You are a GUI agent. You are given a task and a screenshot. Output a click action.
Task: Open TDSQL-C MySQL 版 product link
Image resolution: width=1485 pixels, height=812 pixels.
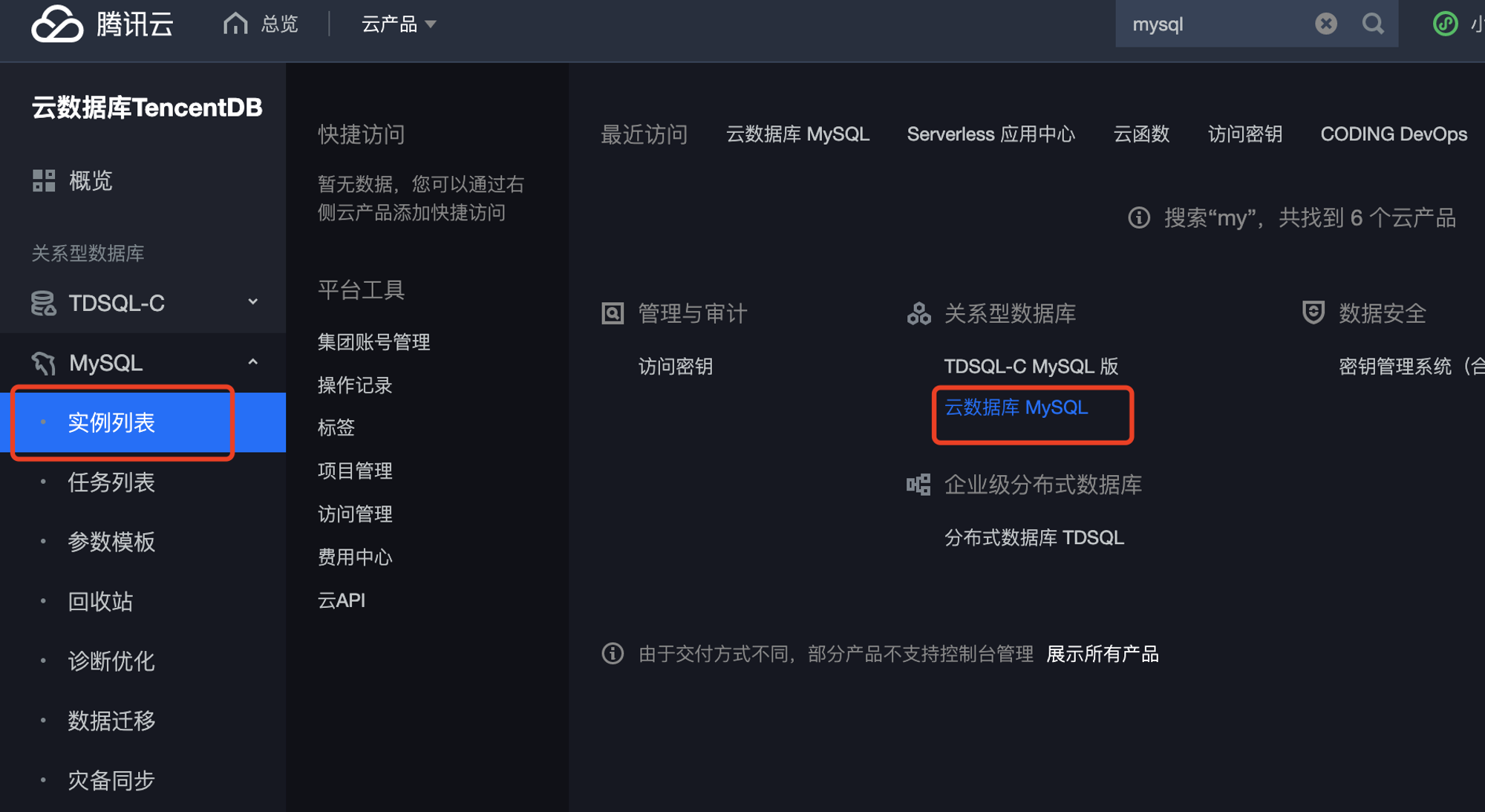(x=1031, y=366)
